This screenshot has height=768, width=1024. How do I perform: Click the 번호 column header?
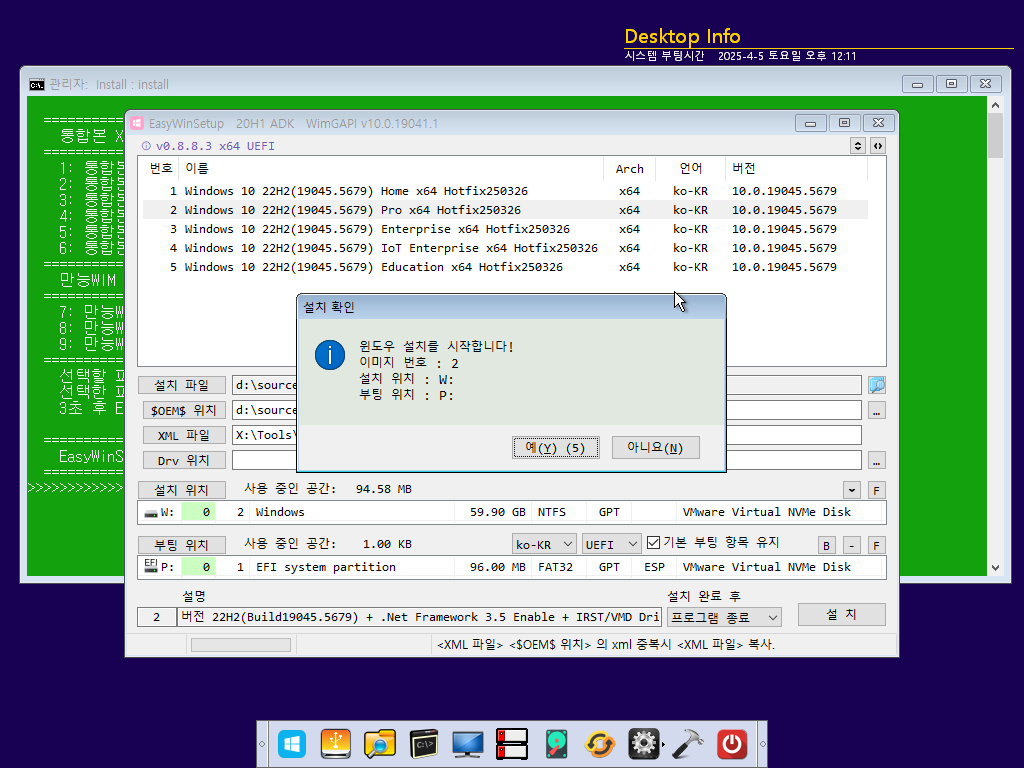pos(161,168)
